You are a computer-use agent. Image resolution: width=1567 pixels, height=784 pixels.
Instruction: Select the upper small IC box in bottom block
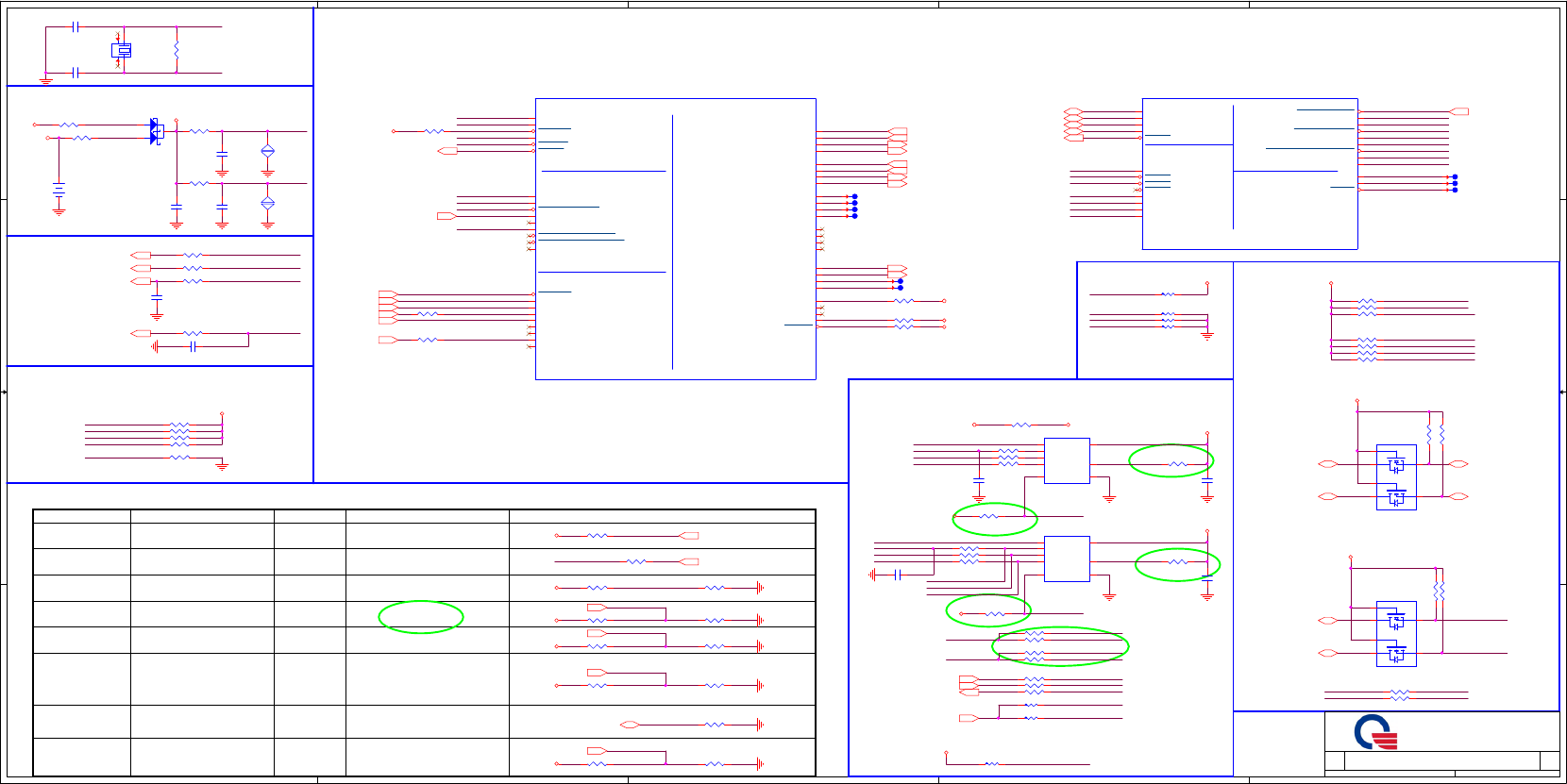(x=1067, y=460)
